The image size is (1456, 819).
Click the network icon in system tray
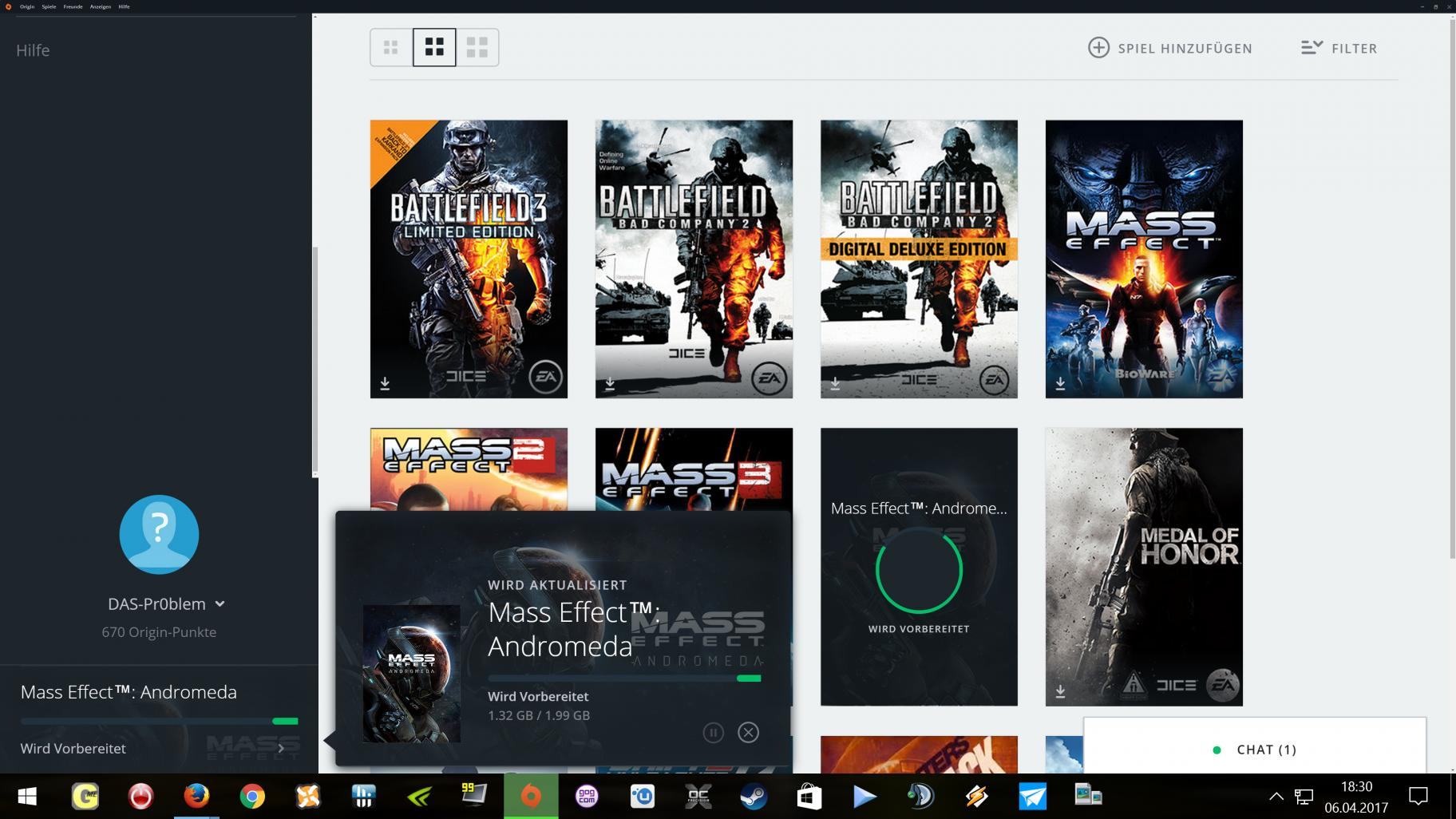(1304, 796)
